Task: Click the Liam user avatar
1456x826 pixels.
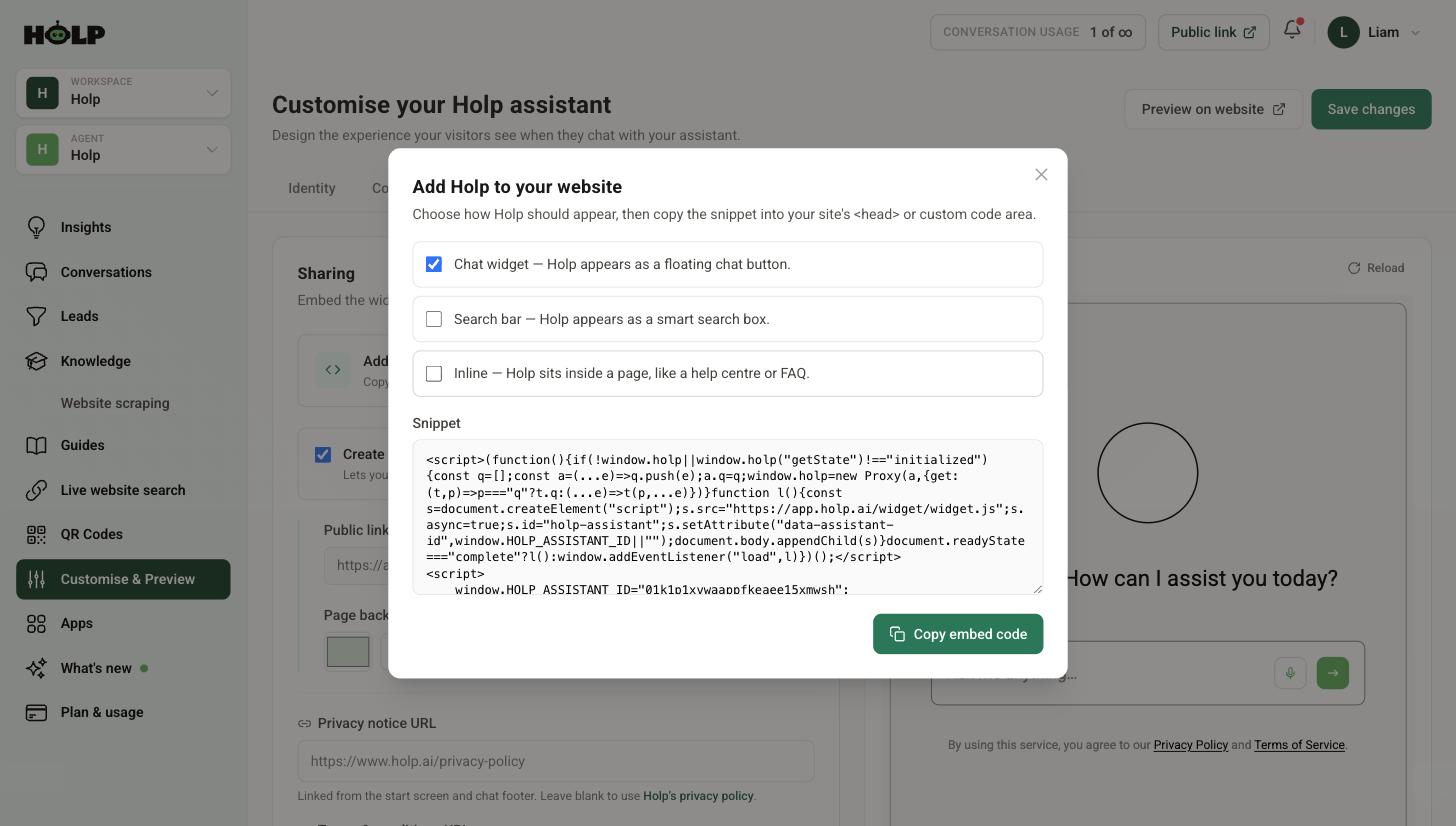Action: tap(1343, 32)
